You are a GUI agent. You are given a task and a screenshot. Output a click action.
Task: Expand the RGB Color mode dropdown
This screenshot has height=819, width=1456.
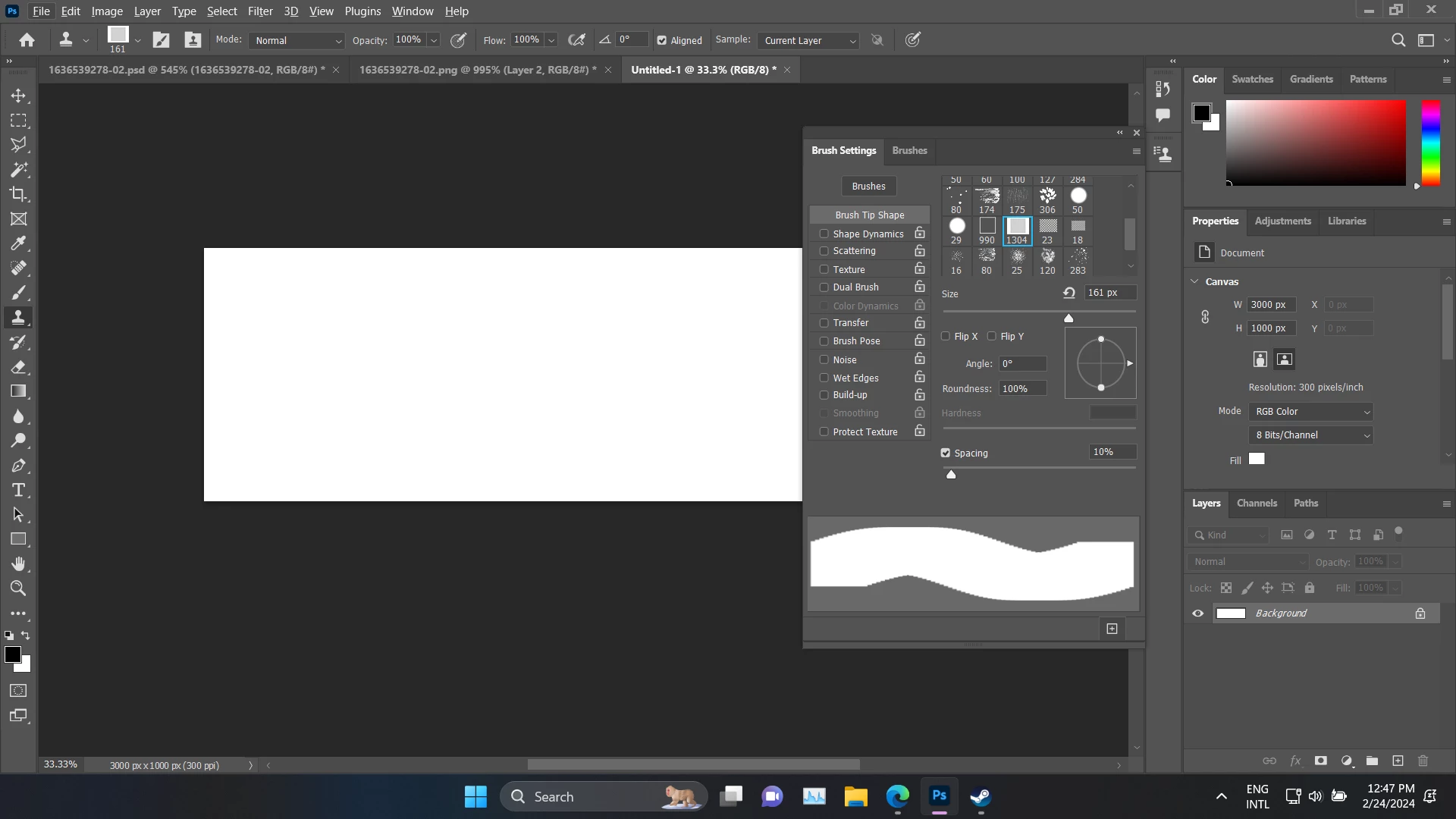coord(1311,412)
